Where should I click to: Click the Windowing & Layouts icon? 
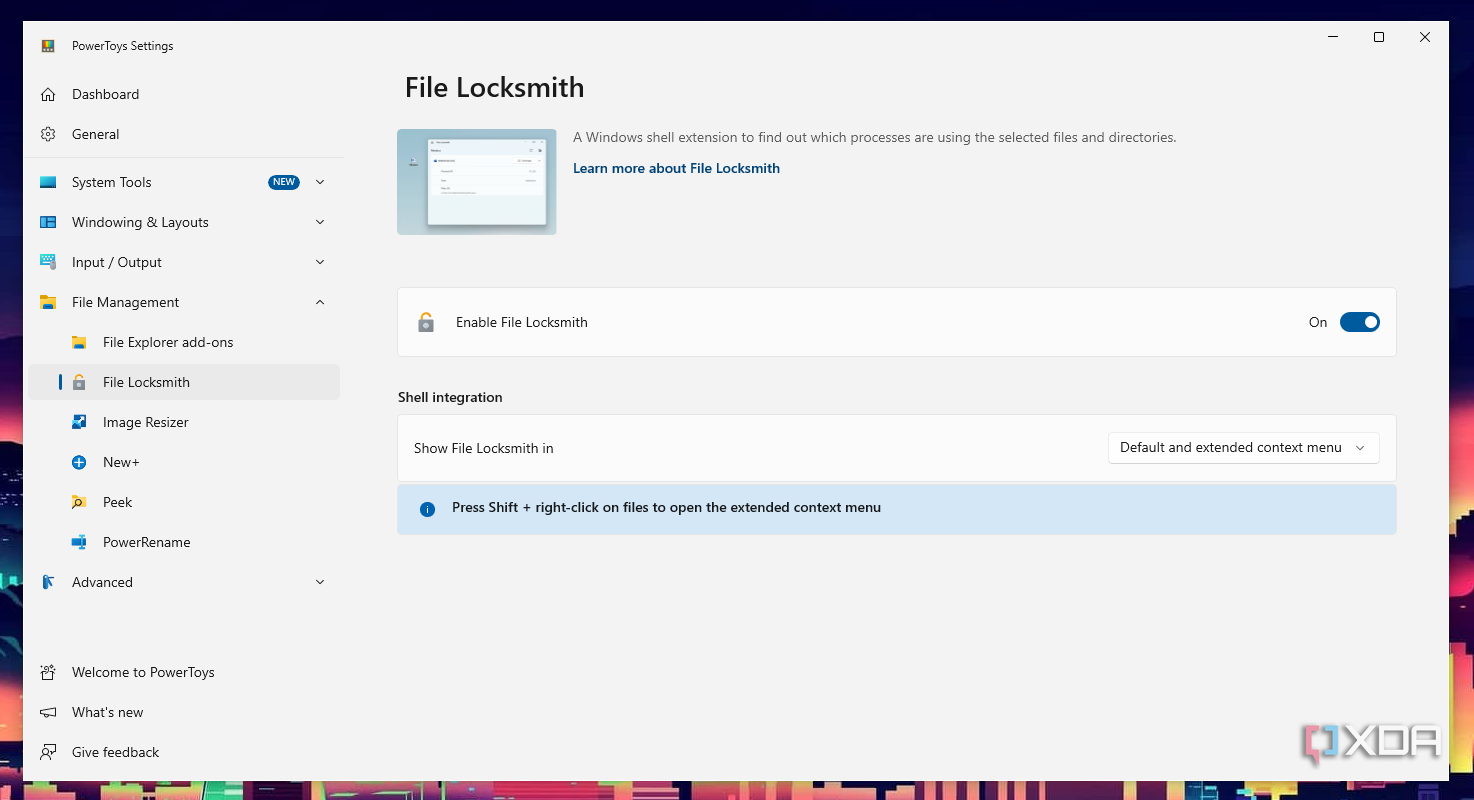click(48, 222)
